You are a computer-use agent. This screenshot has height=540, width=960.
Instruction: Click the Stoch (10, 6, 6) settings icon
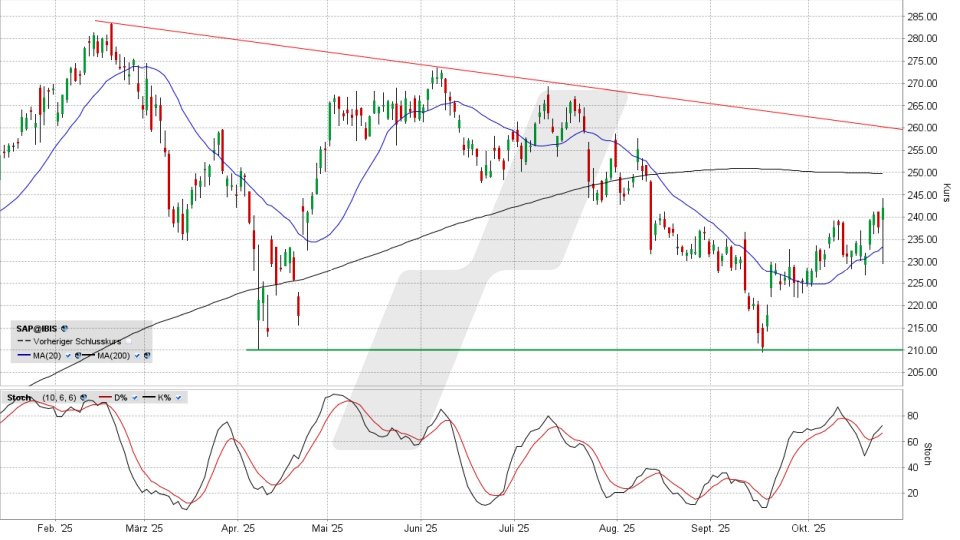tap(83, 398)
